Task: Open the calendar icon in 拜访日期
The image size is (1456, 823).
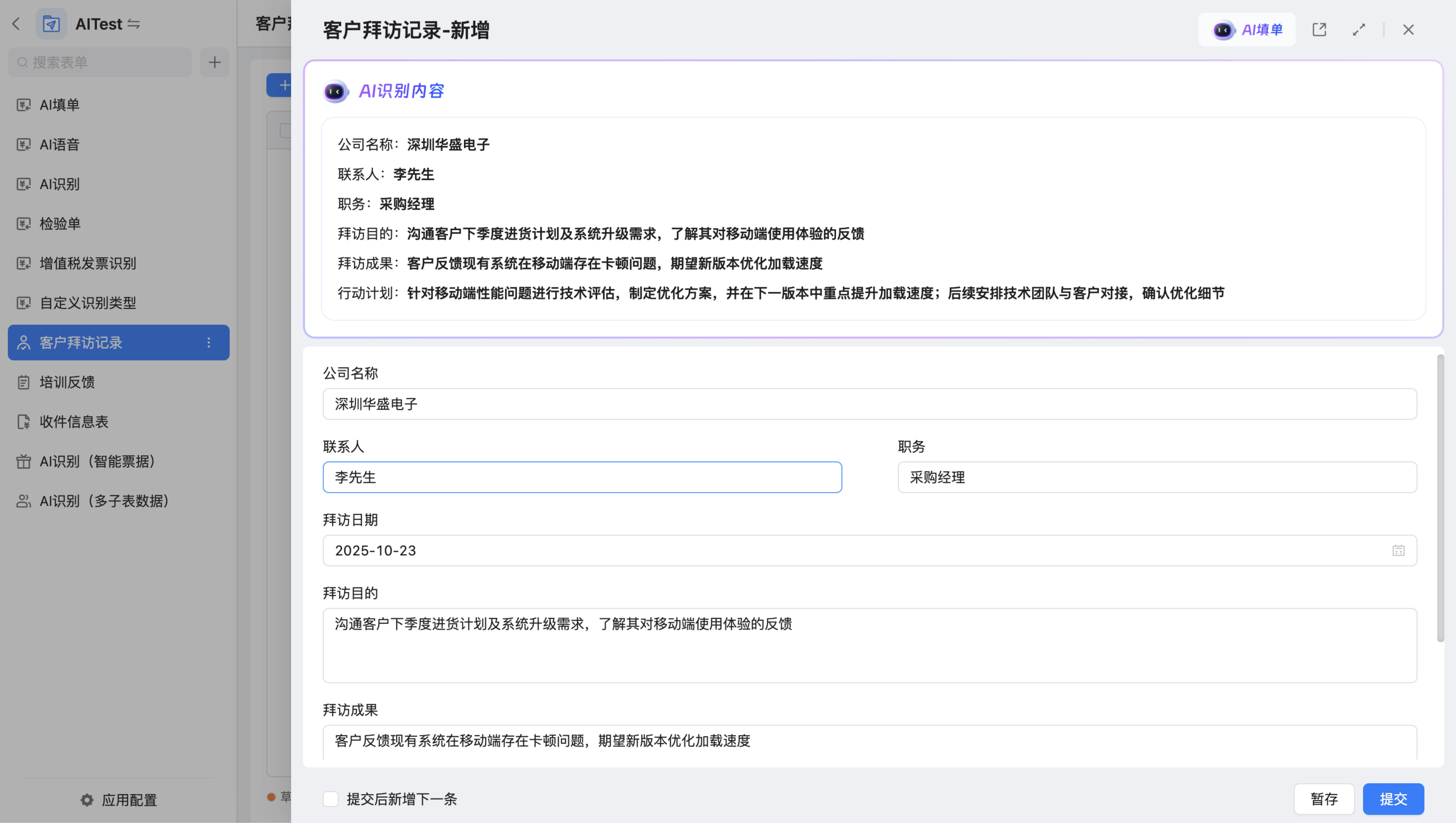Action: pyautogui.click(x=1398, y=551)
